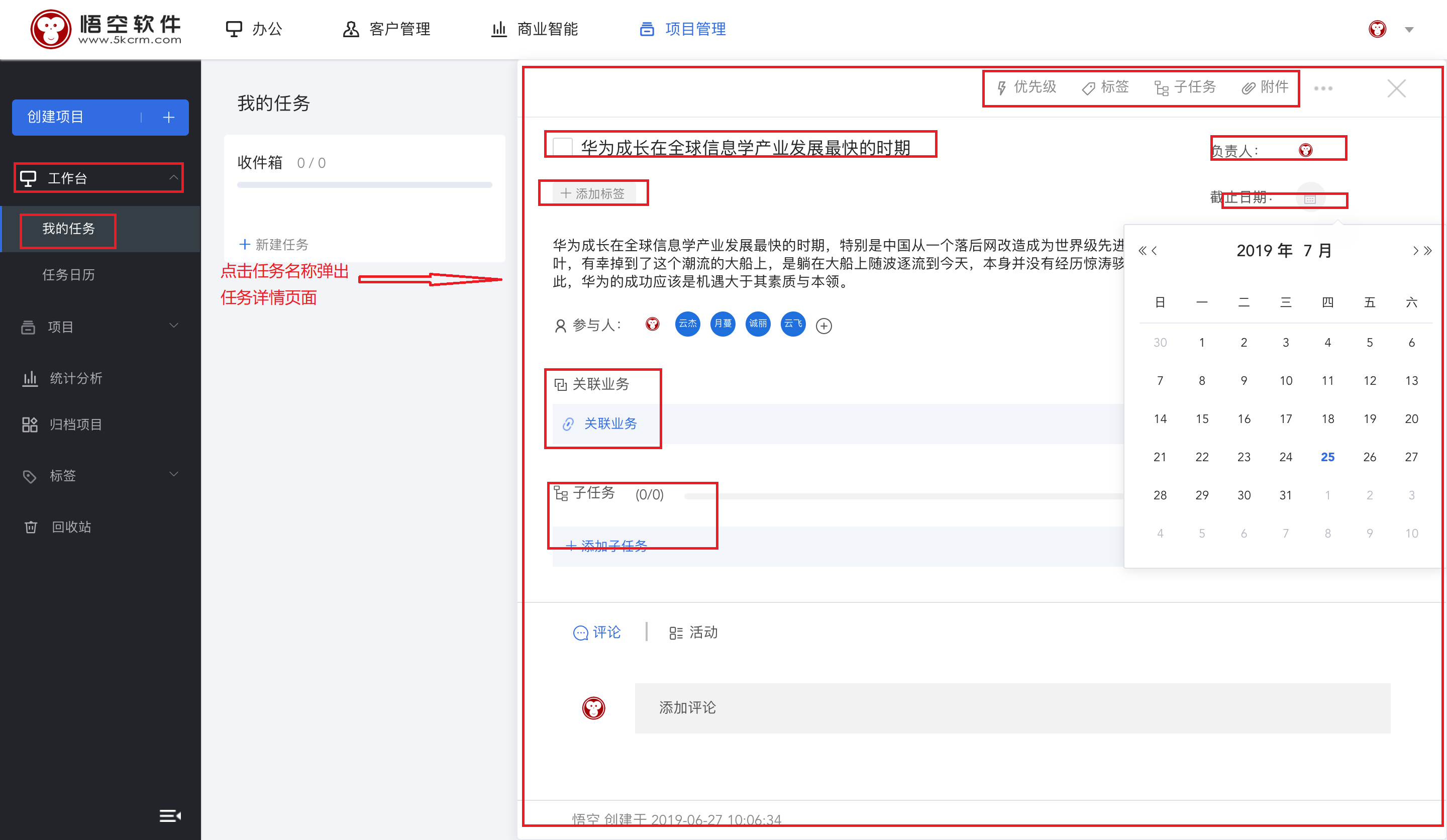
Task: Select today's date 25 in calendar
Action: [x=1327, y=457]
